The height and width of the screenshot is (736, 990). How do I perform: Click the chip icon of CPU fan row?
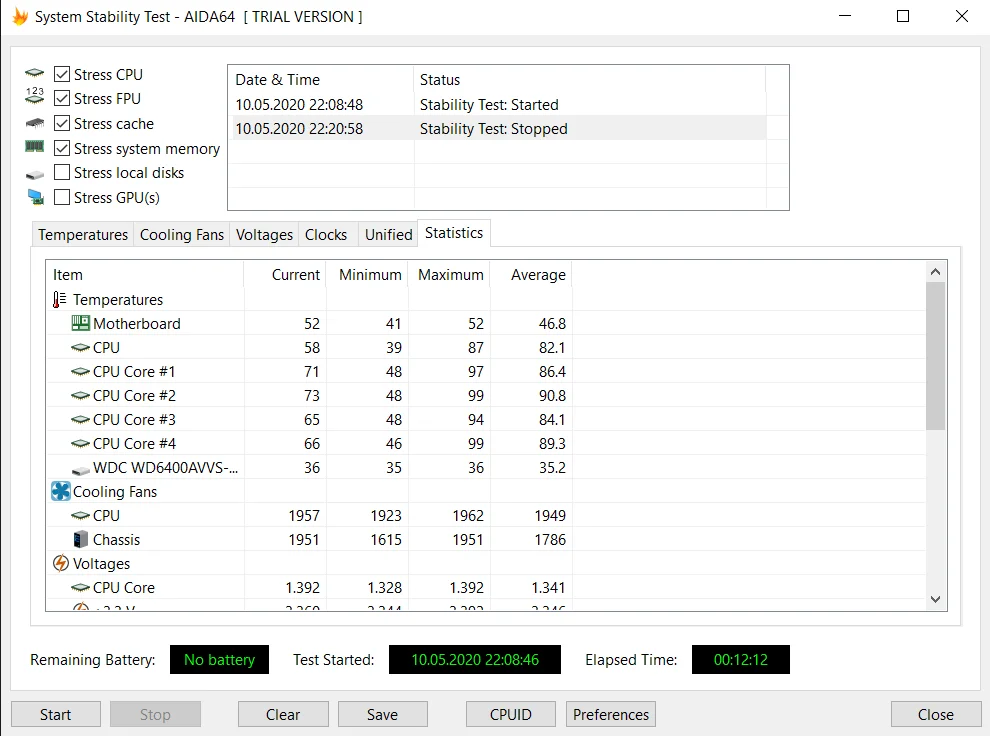pyautogui.click(x=80, y=516)
